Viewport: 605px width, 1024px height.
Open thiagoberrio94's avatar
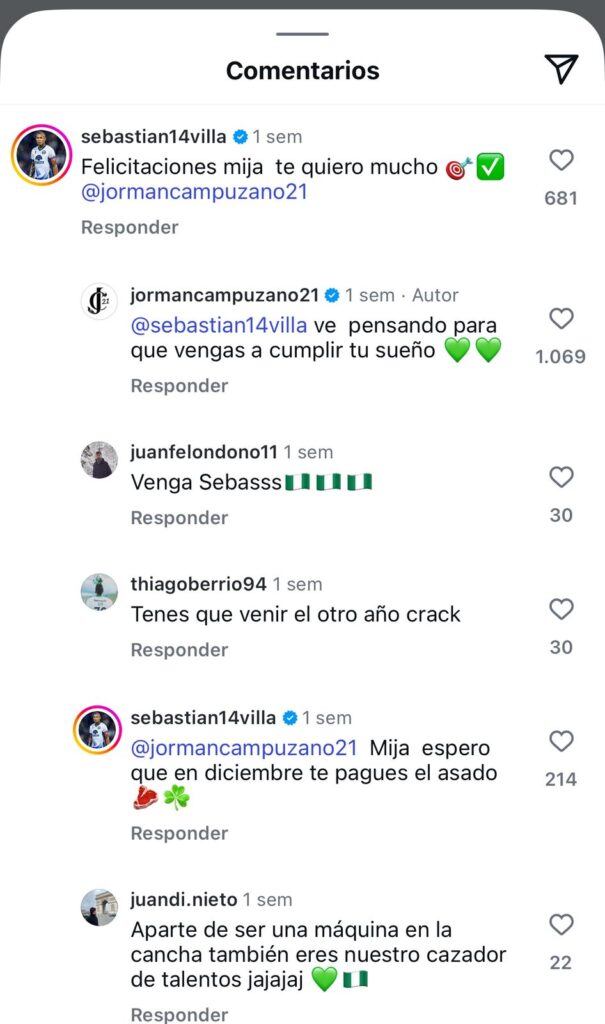point(99,591)
